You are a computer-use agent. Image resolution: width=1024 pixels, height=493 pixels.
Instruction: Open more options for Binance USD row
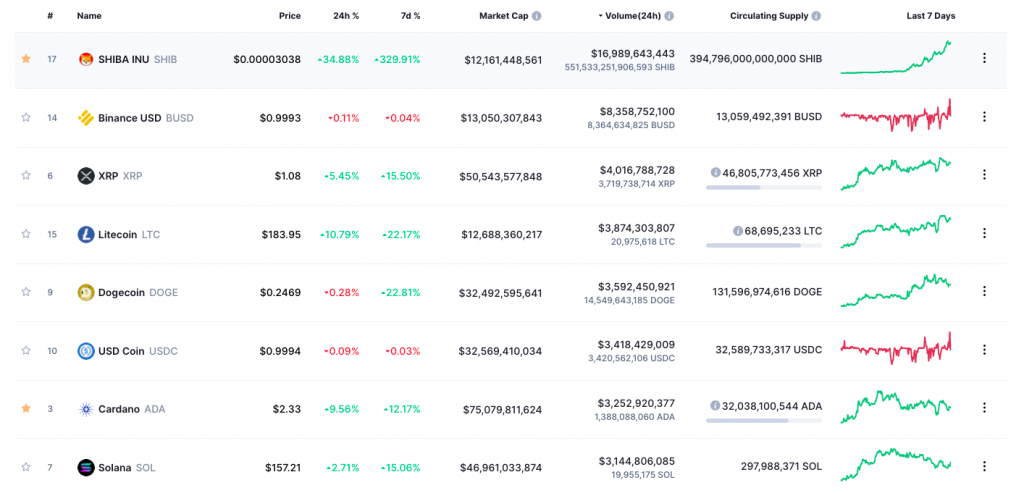[984, 116]
